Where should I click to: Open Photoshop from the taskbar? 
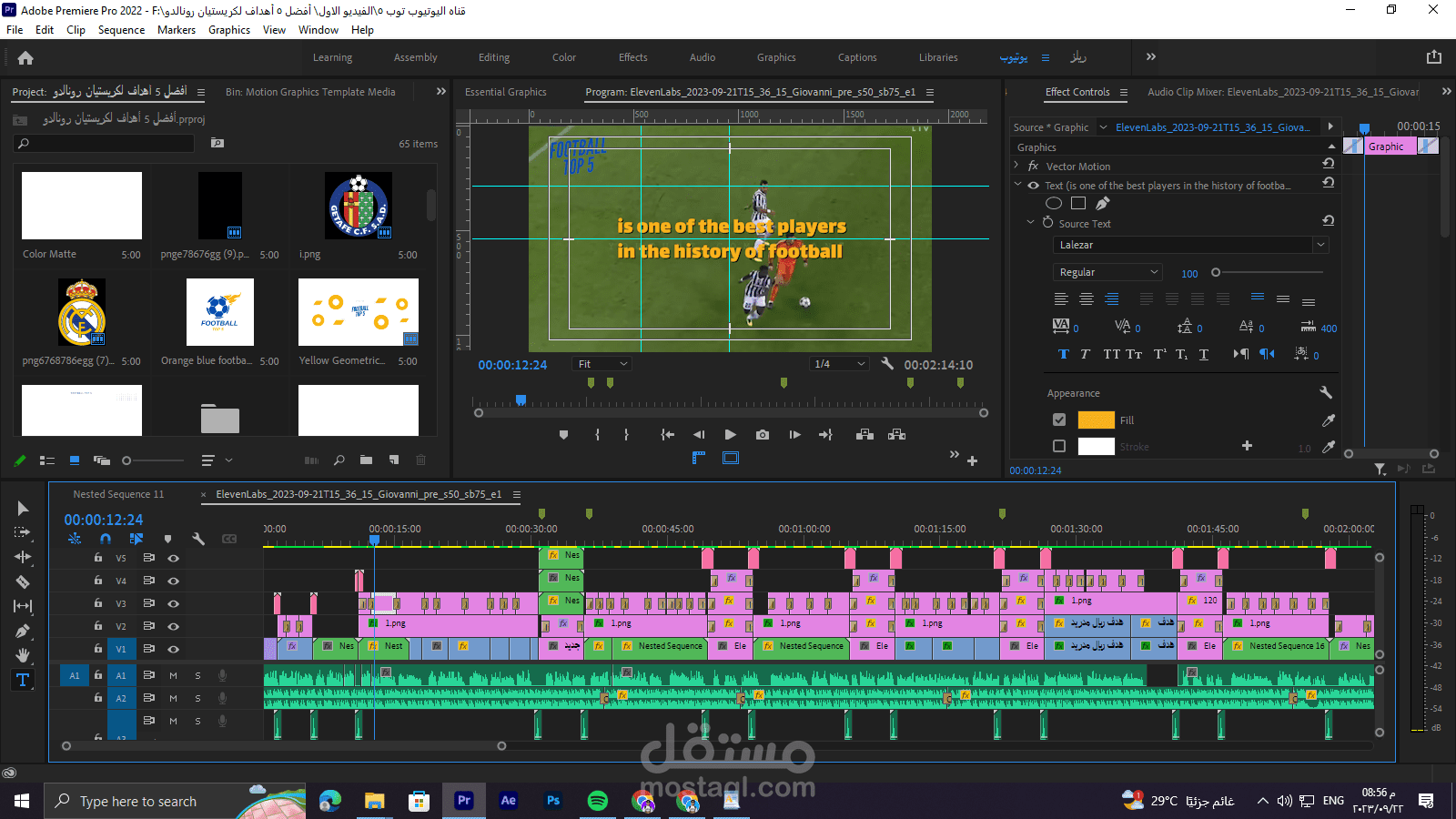553,801
